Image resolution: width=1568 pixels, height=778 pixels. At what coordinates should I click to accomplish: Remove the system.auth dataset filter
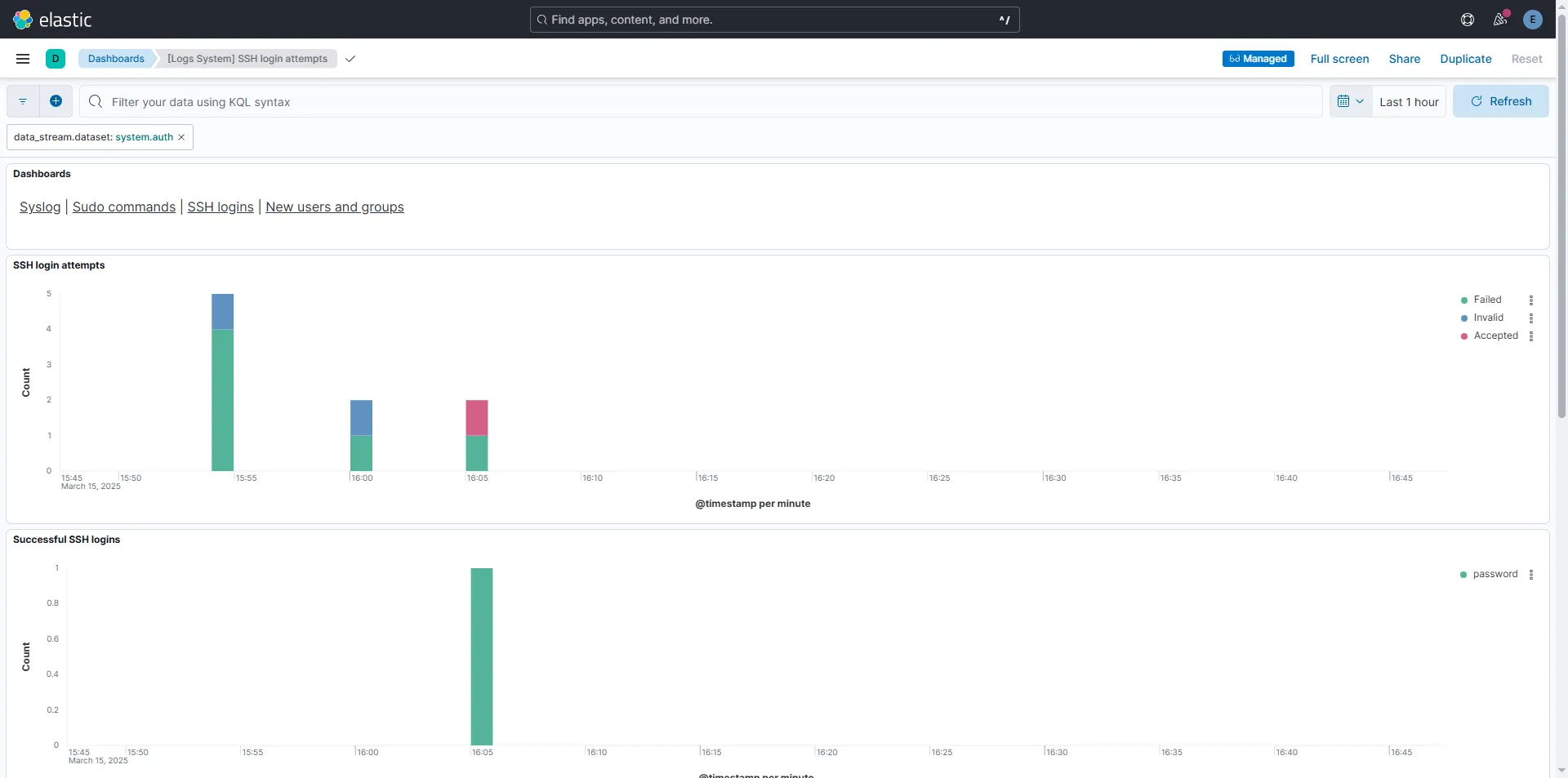point(181,137)
